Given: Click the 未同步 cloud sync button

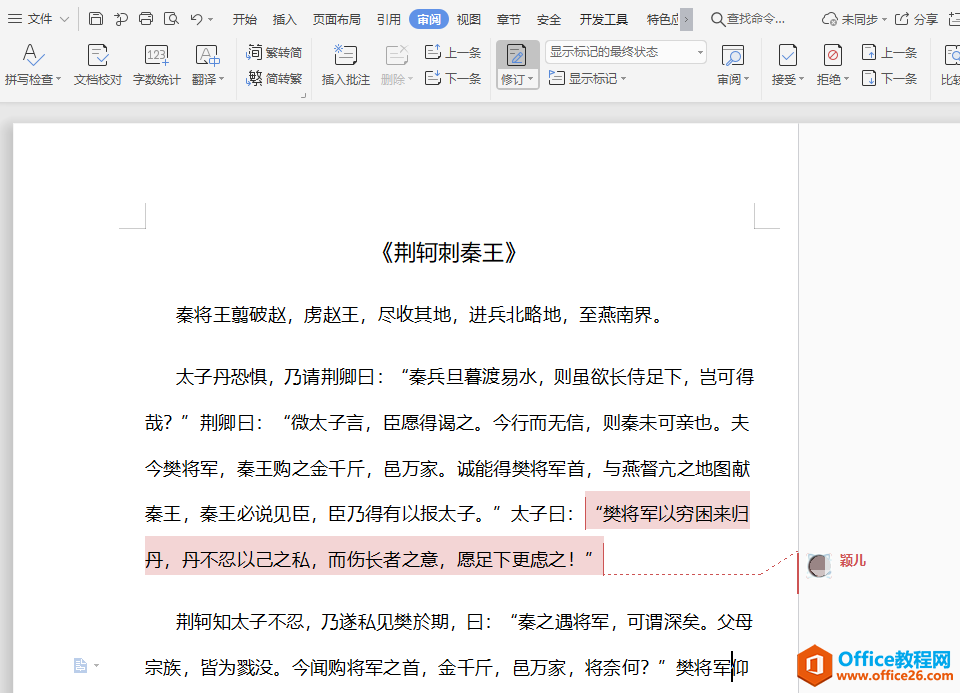Looking at the screenshot, I should [854, 20].
